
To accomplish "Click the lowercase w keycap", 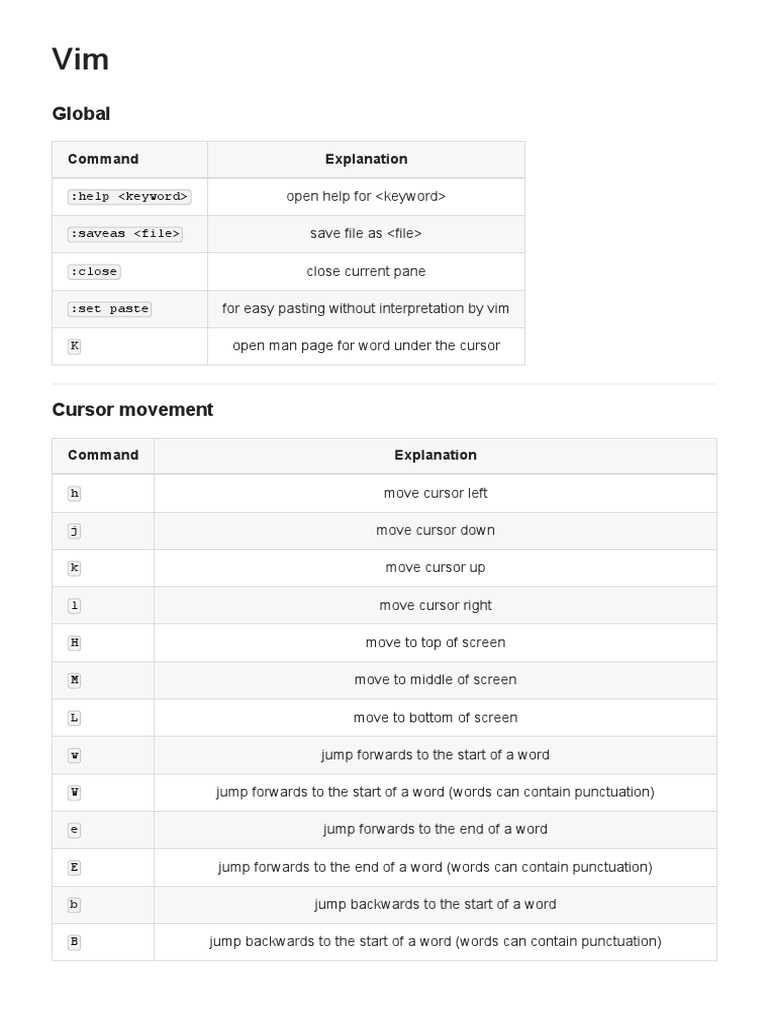I will tap(74, 755).
